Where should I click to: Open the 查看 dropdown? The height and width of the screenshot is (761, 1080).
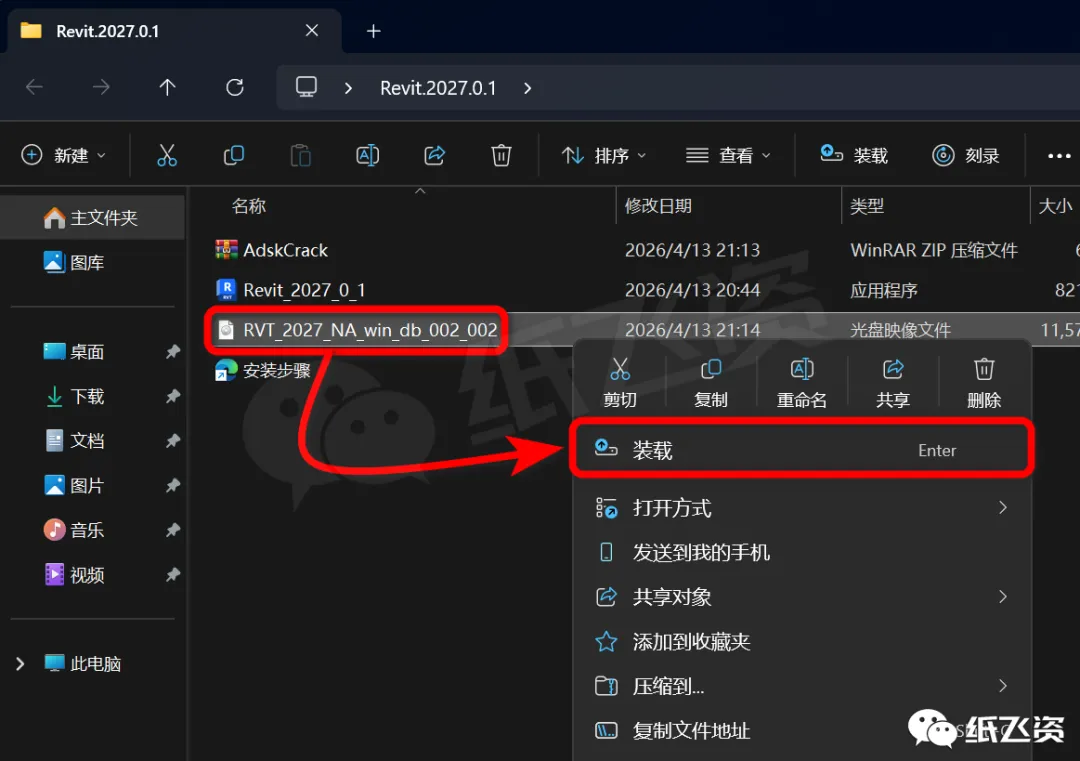click(x=727, y=156)
